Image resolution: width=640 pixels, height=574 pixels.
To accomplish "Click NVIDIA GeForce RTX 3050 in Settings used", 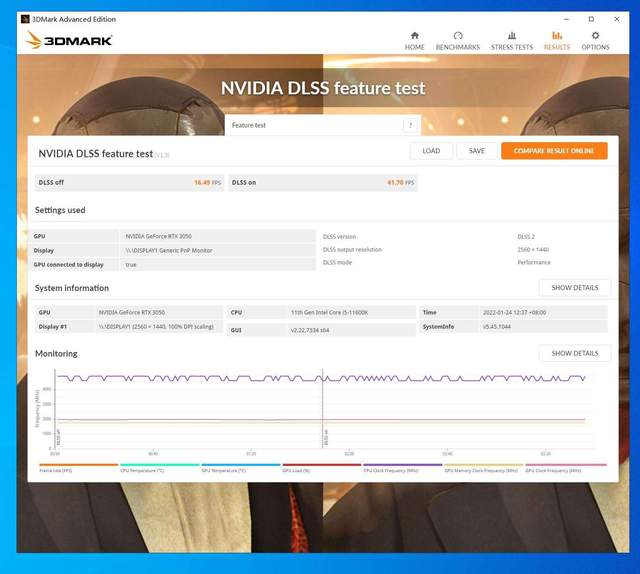I will pos(158,236).
